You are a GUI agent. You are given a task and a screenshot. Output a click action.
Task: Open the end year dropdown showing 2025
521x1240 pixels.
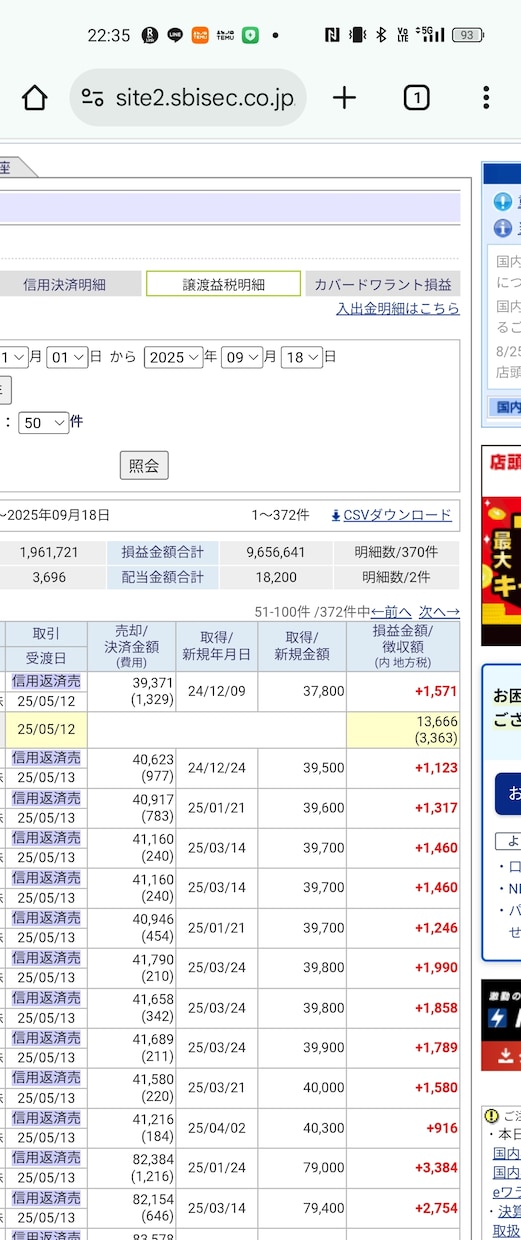(x=173, y=357)
